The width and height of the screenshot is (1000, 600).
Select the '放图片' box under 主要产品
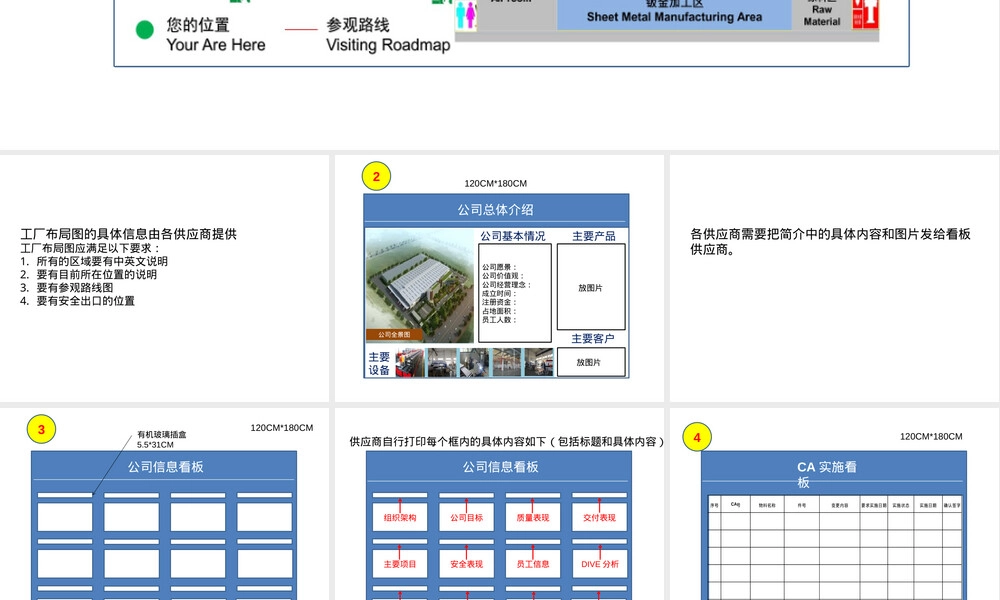[x=591, y=287]
